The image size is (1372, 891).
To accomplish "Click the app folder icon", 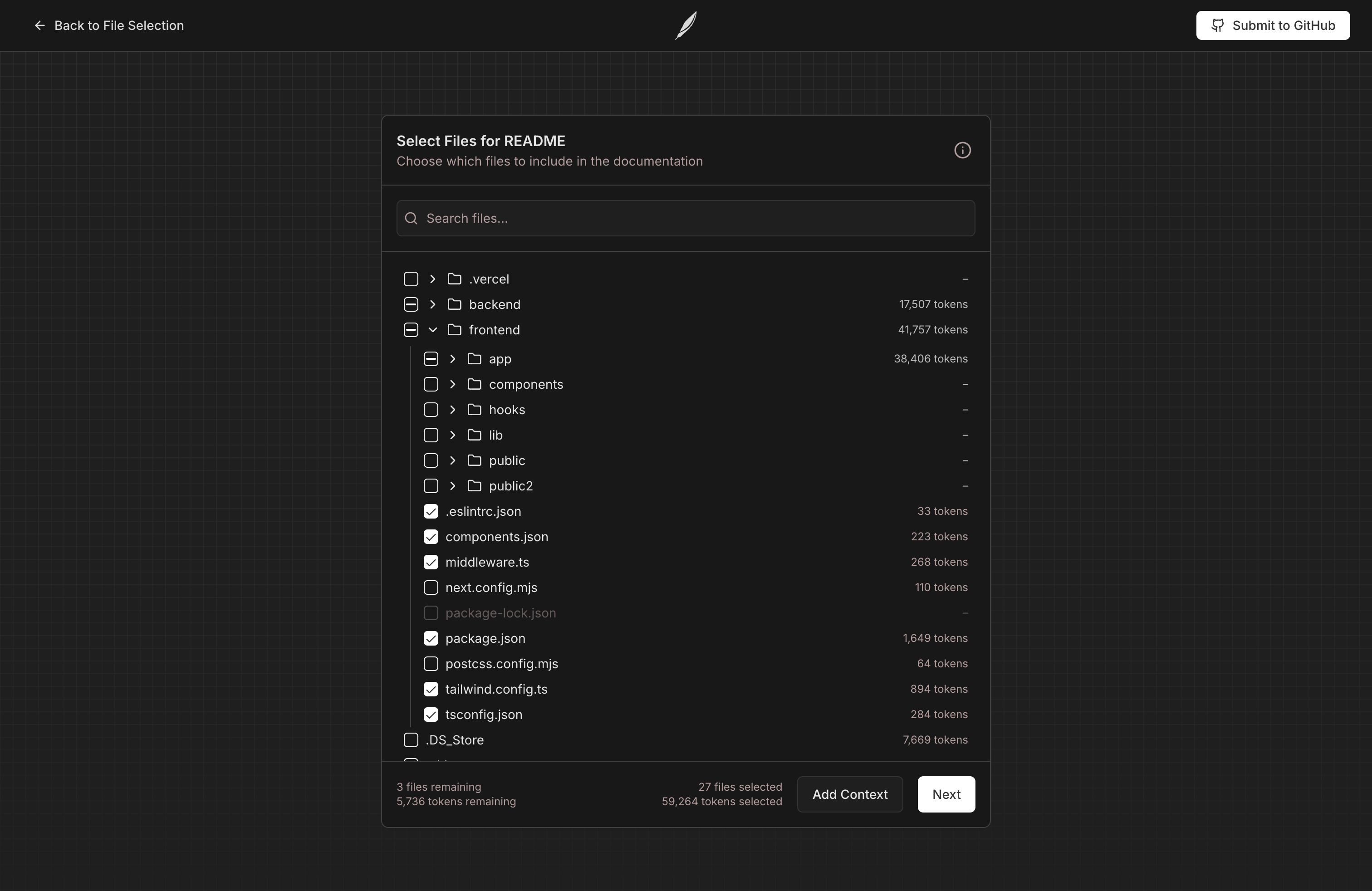I will point(475,359).
